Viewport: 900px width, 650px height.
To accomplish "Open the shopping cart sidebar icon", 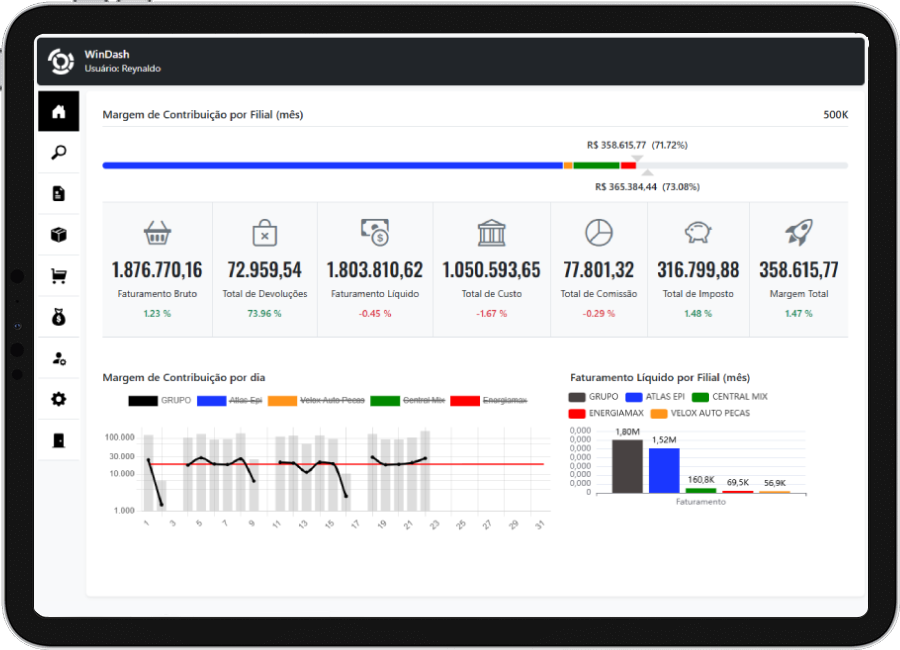I will pyautogui.click(x=59, y=277).
